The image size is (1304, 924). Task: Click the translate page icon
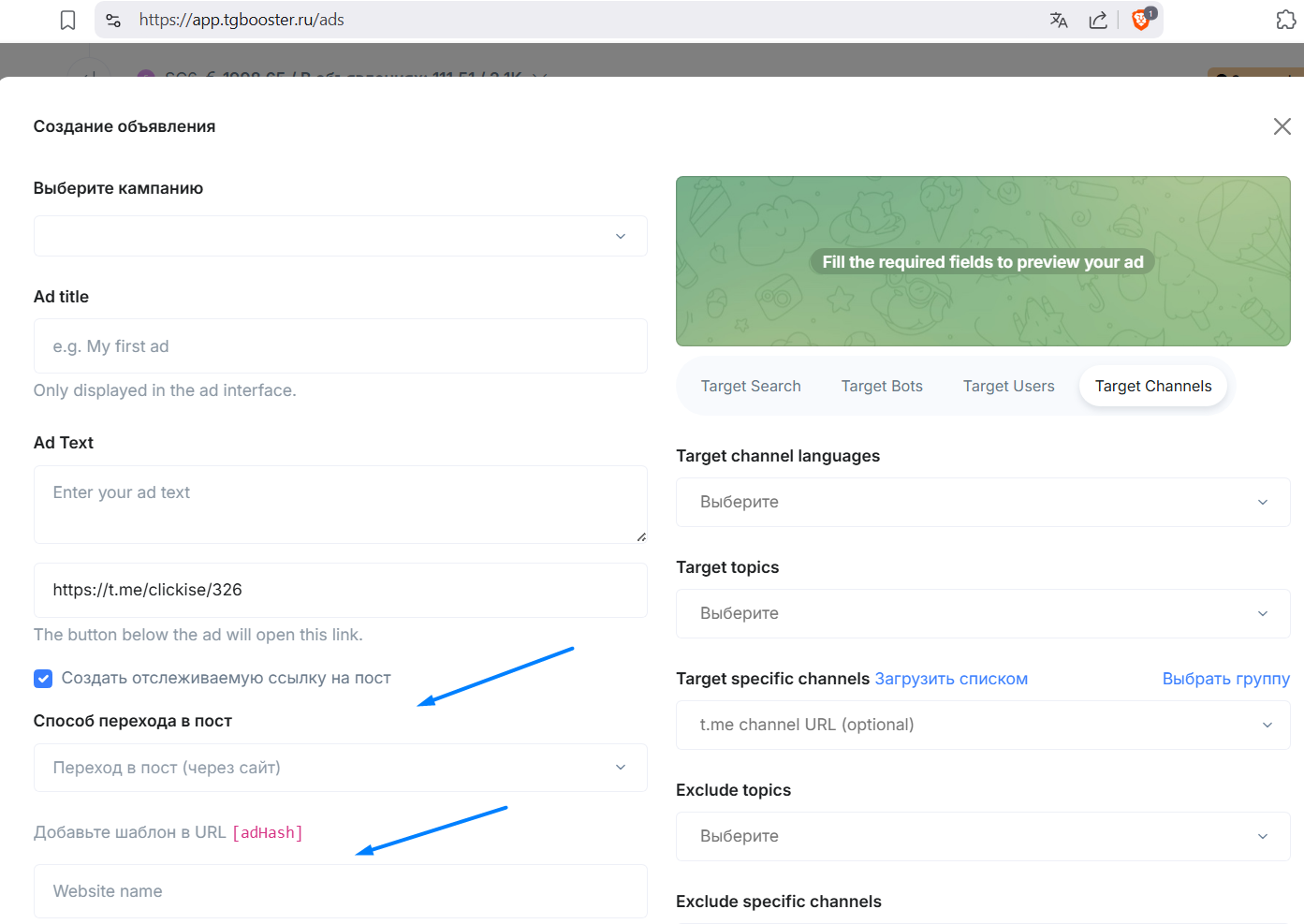[1059, 20]
